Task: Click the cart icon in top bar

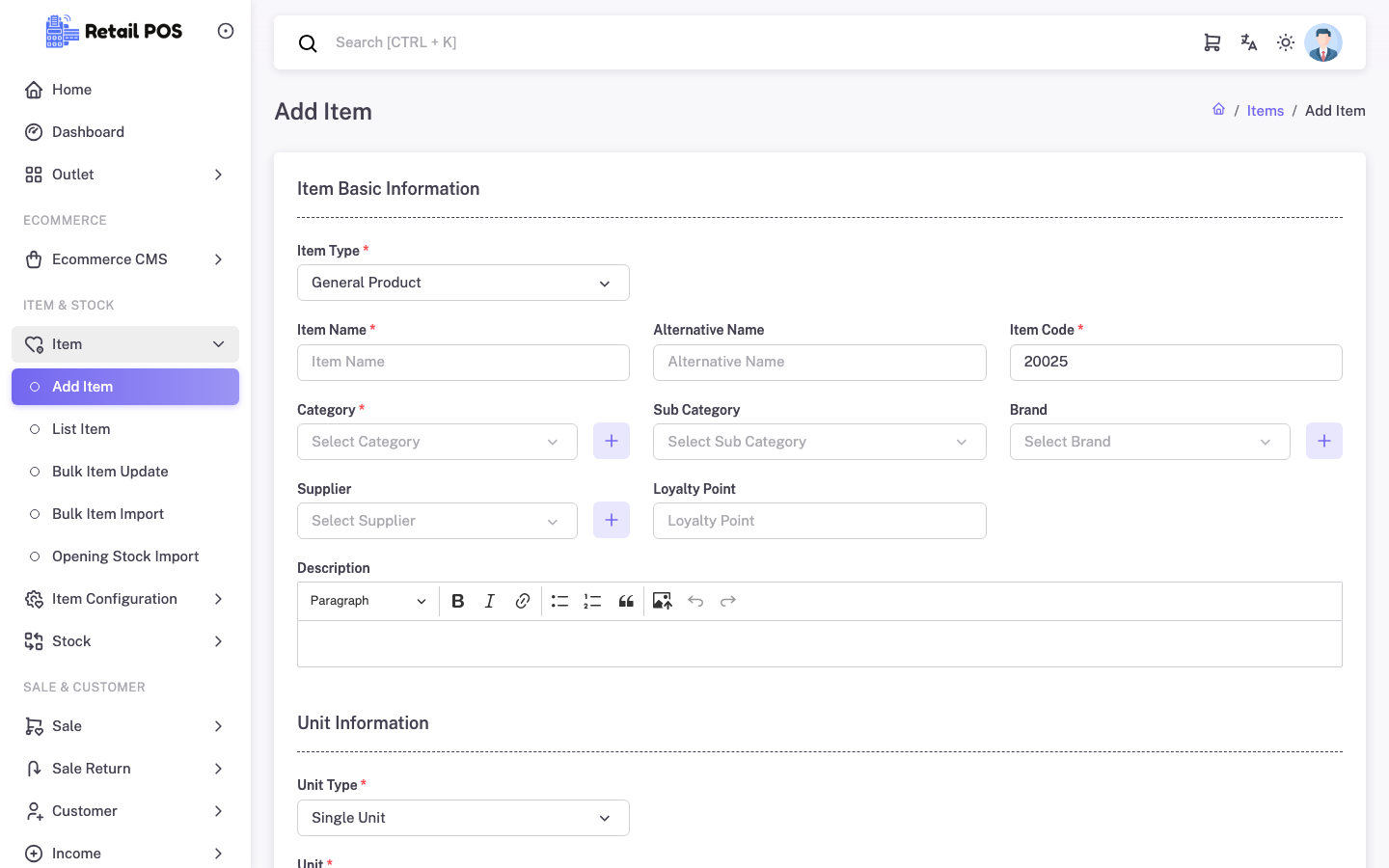Action: [x=1212, y=42]
